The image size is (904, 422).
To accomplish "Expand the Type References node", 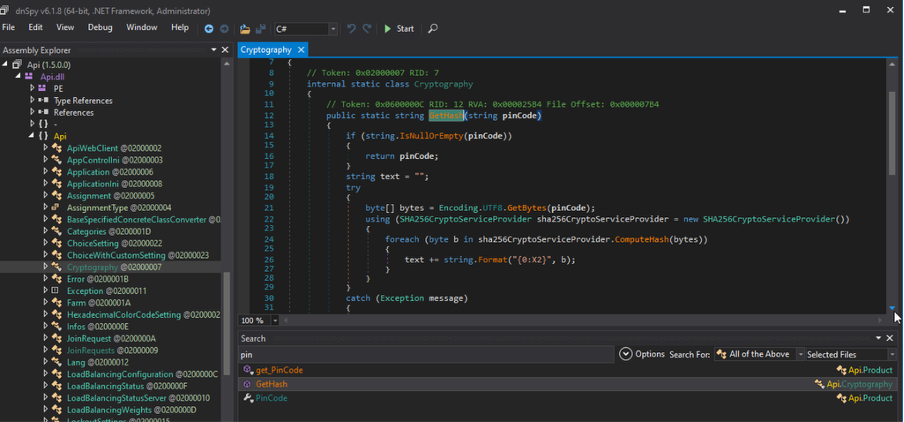I will [32, 100].
